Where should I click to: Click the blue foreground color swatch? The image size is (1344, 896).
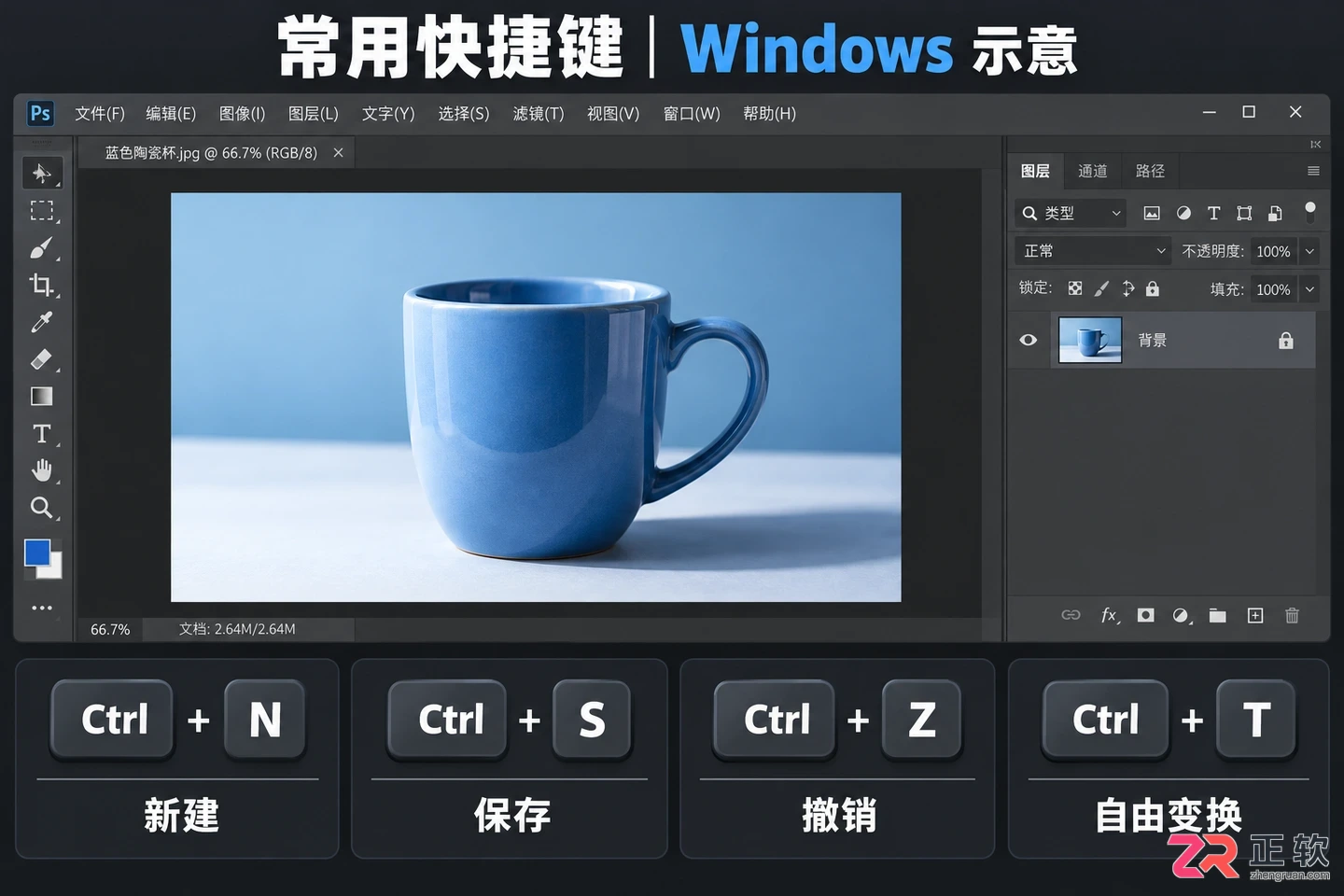36,552
